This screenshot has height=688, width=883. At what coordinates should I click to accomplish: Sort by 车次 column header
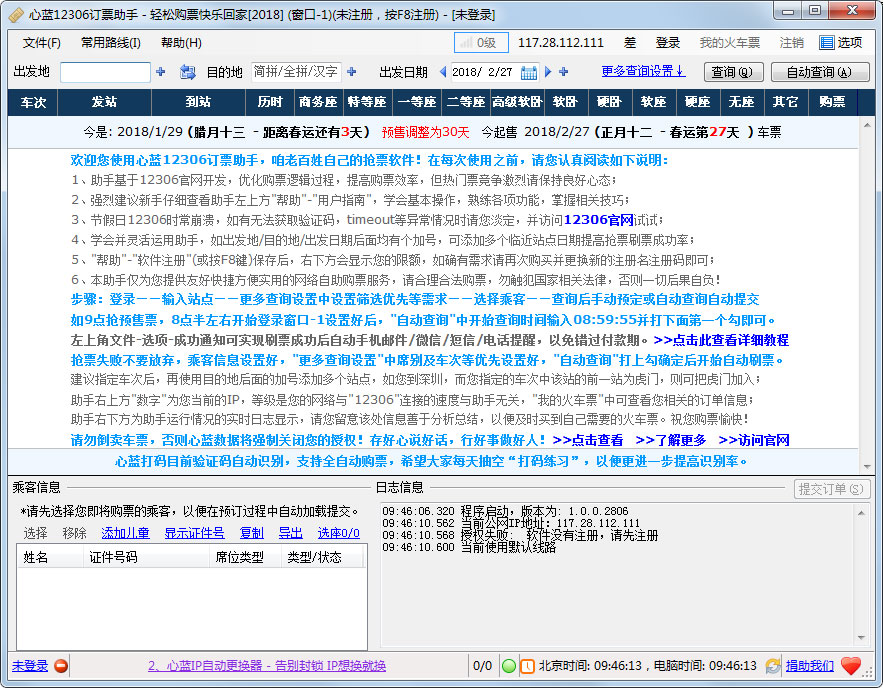point(33,102)
